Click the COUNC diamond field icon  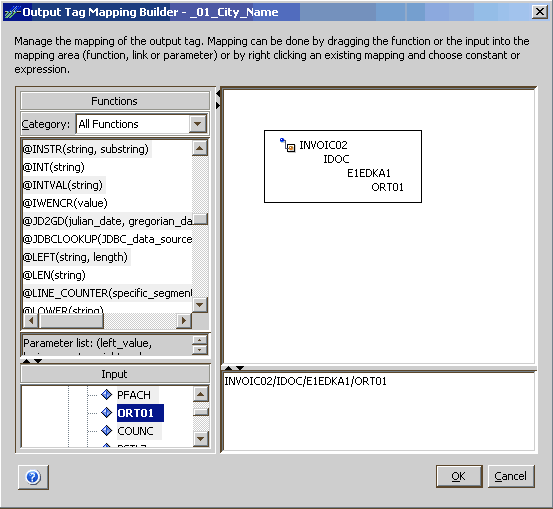[106, 430]
